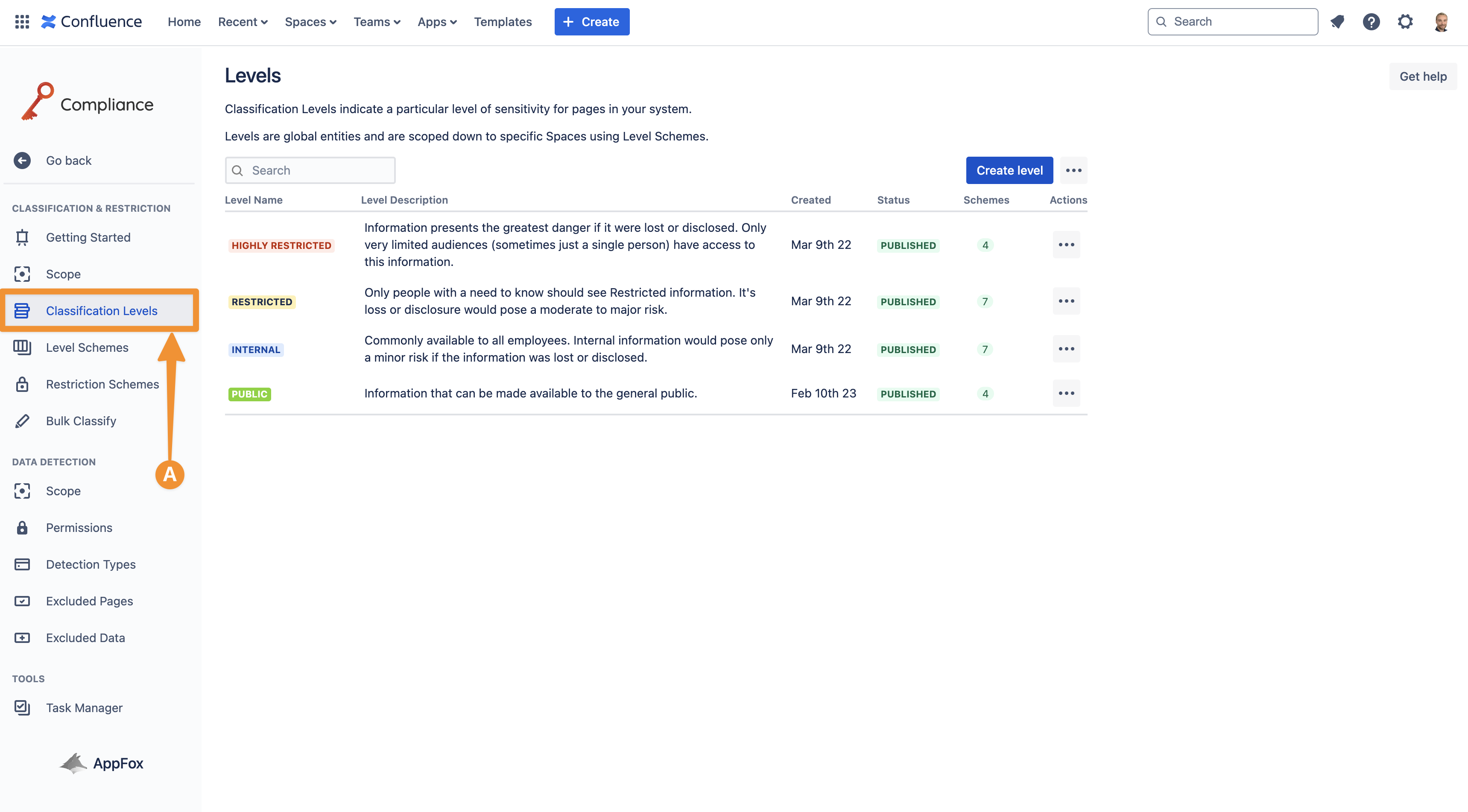The width and height of the screenshot is (1468, 812).
Task: Open the user profile avatar
Action: point(1441,22)
